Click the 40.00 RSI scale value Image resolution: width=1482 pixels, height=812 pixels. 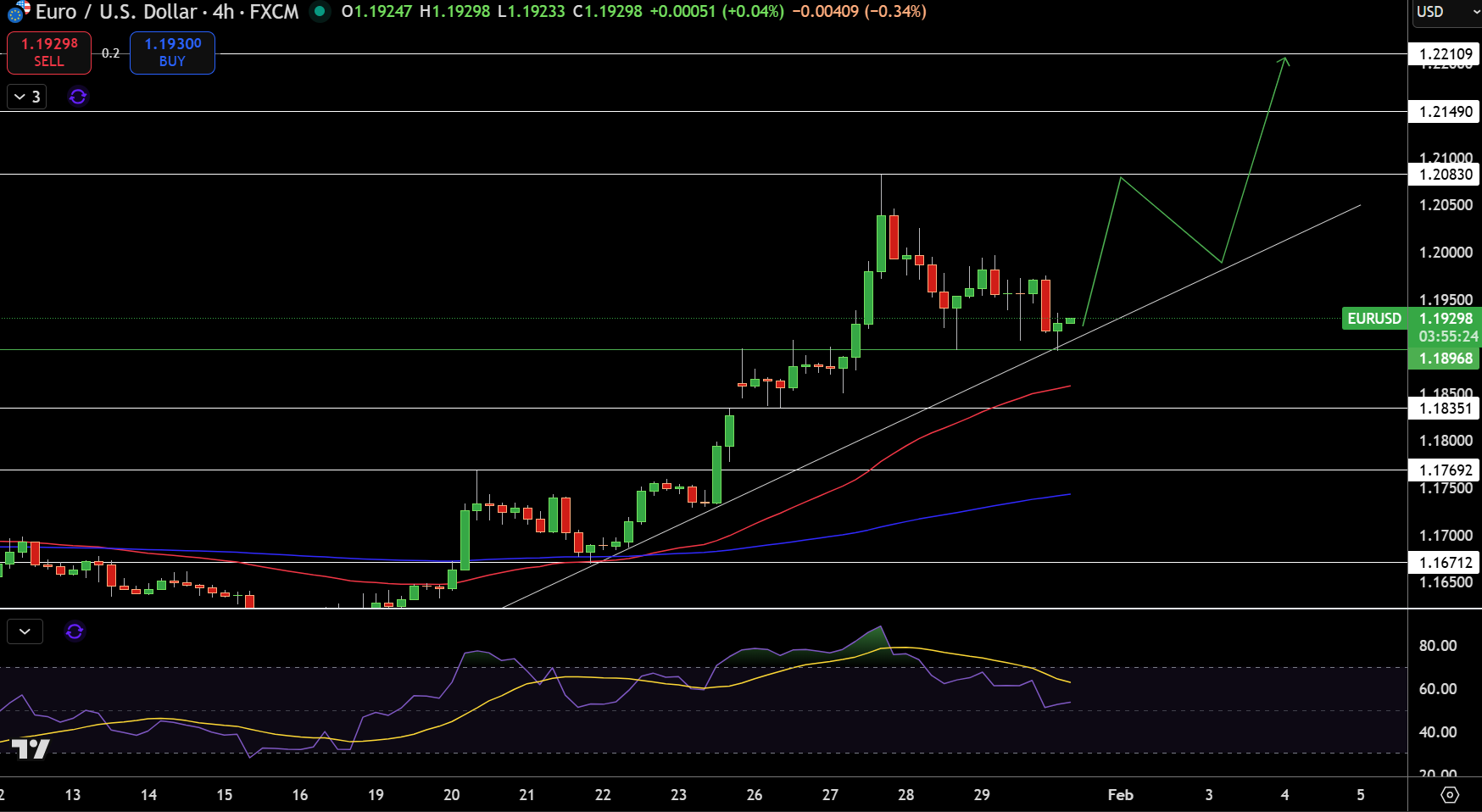[1438, 732]
